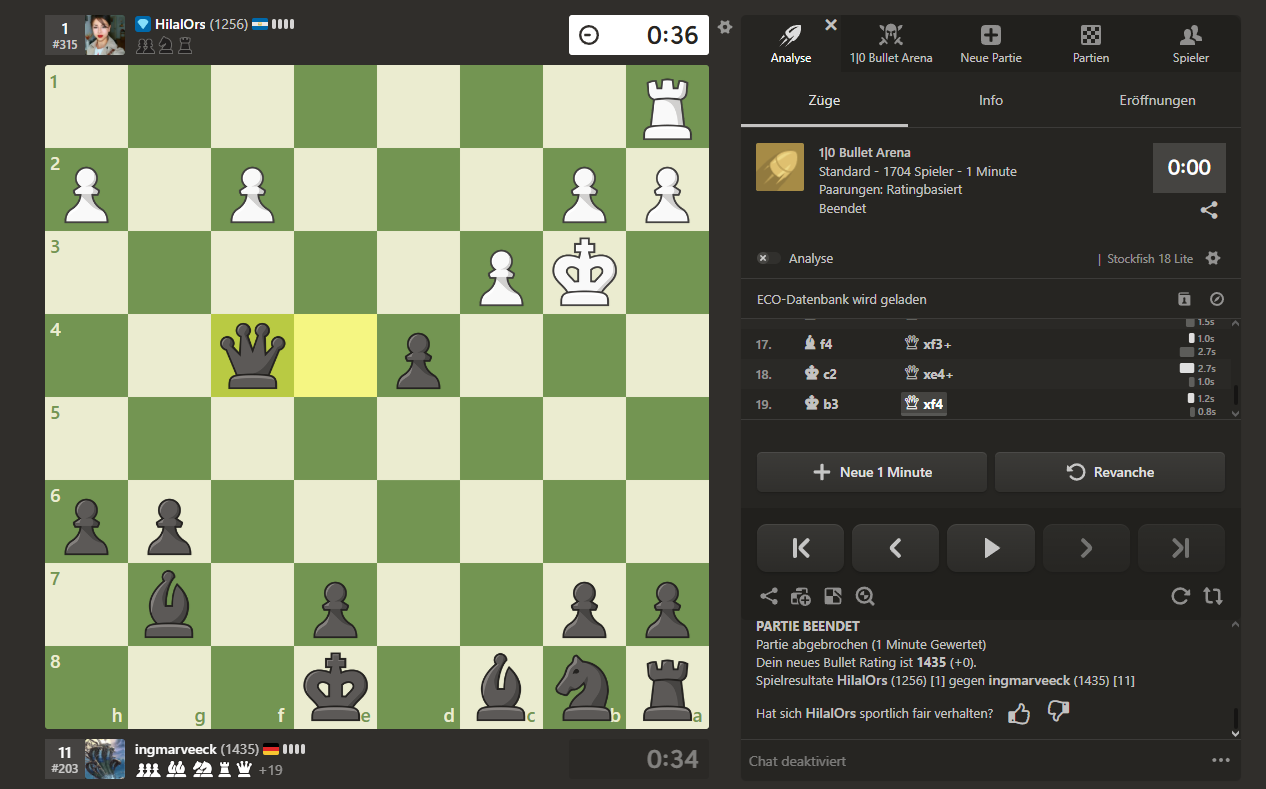Toggle the Analyse engine switch on

coord(768,258)
